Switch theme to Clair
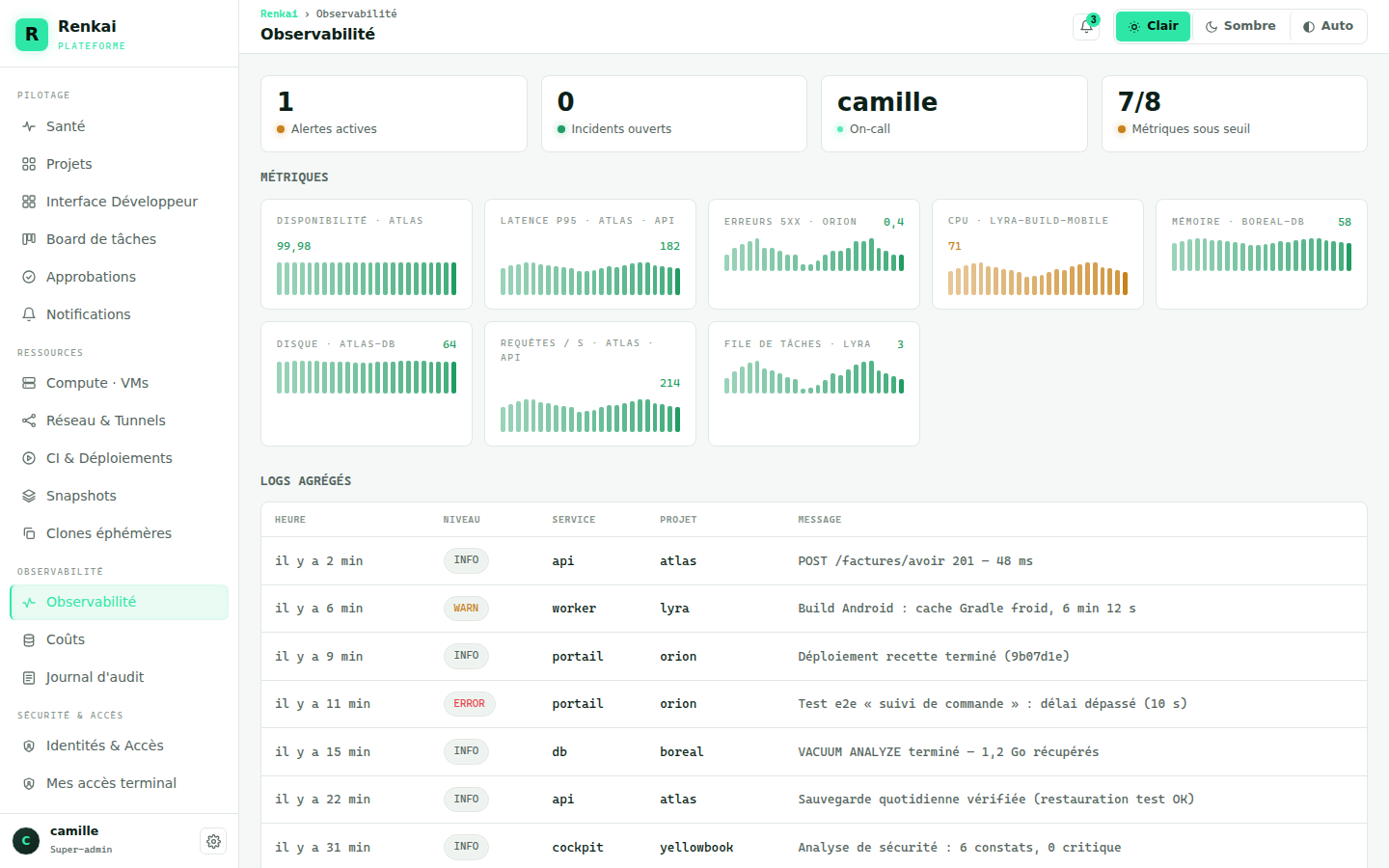Image resolution: width=1389 pixels, height=868 pixels. click(x=1154, y=26)
